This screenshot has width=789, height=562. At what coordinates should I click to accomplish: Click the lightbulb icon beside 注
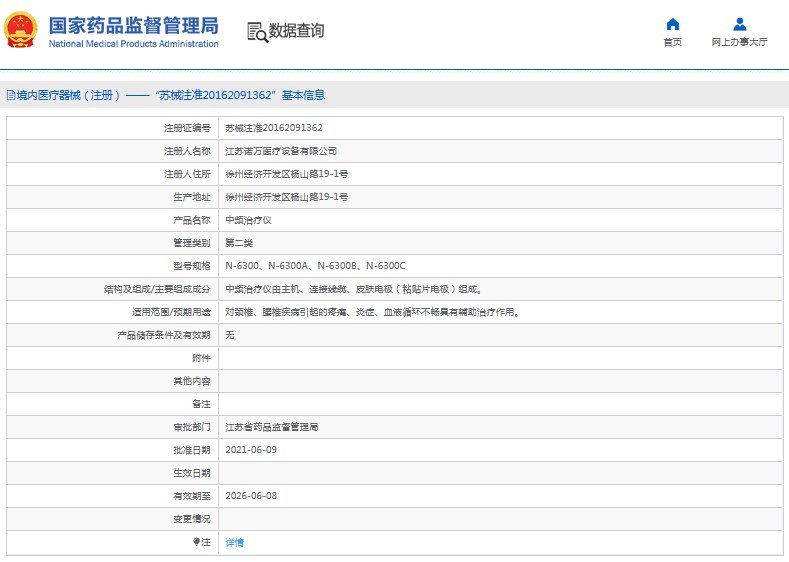[x=196, y=542]
